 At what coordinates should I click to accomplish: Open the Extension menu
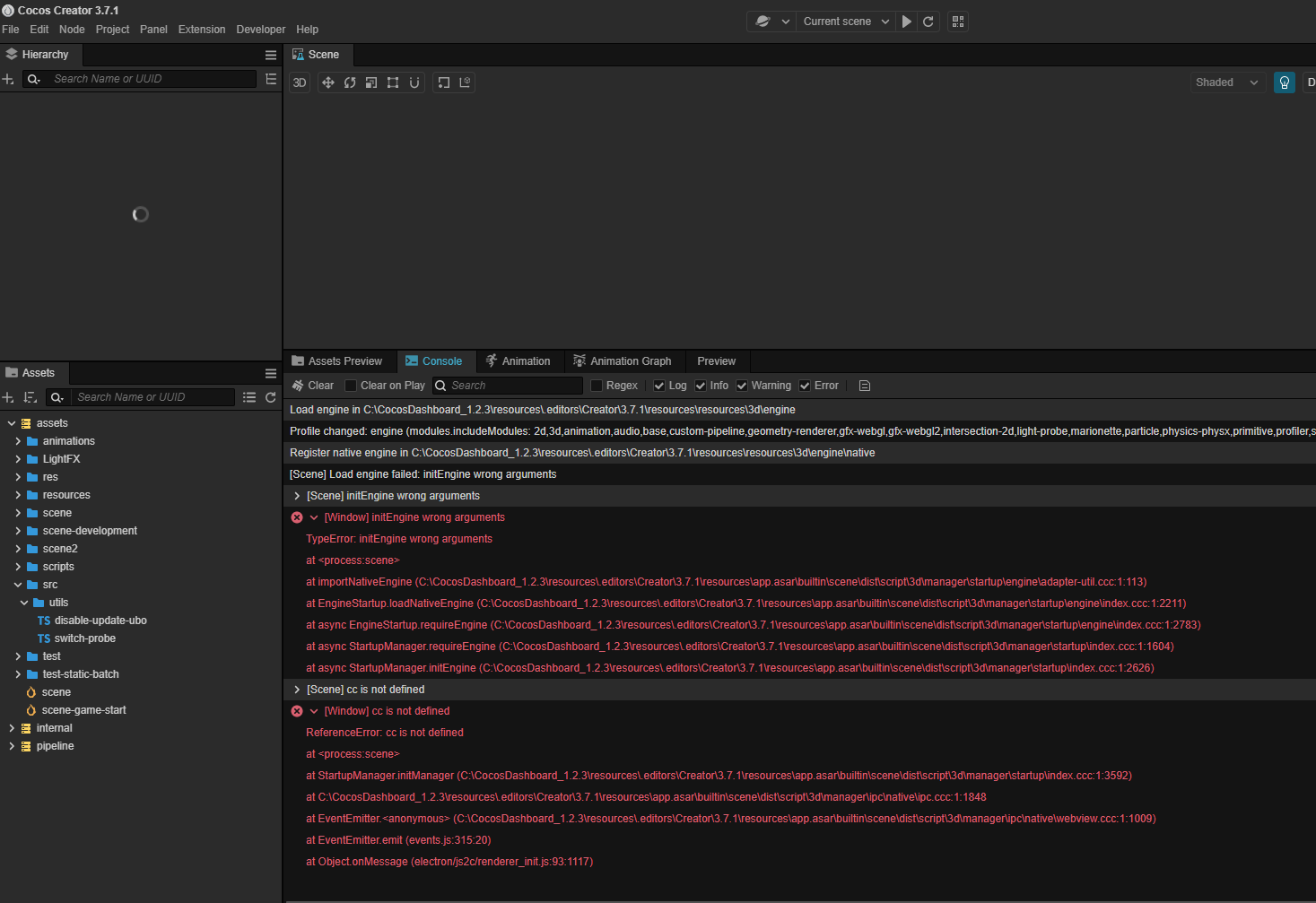[202, 30]
